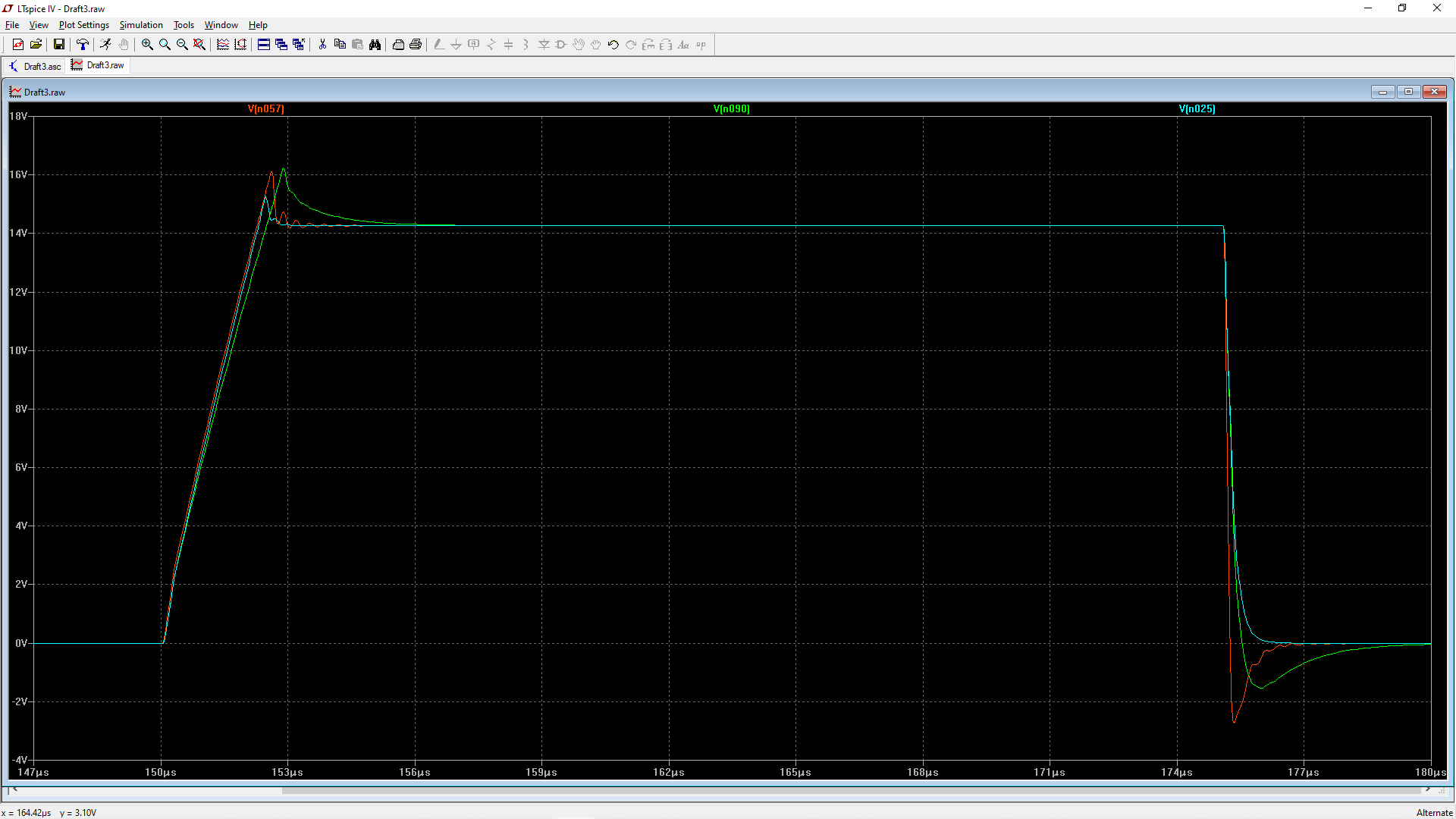The width and height of the screenshot is (1456, 819).
Task: Click the V(n090) trace label
Action: tap(731, 108)
